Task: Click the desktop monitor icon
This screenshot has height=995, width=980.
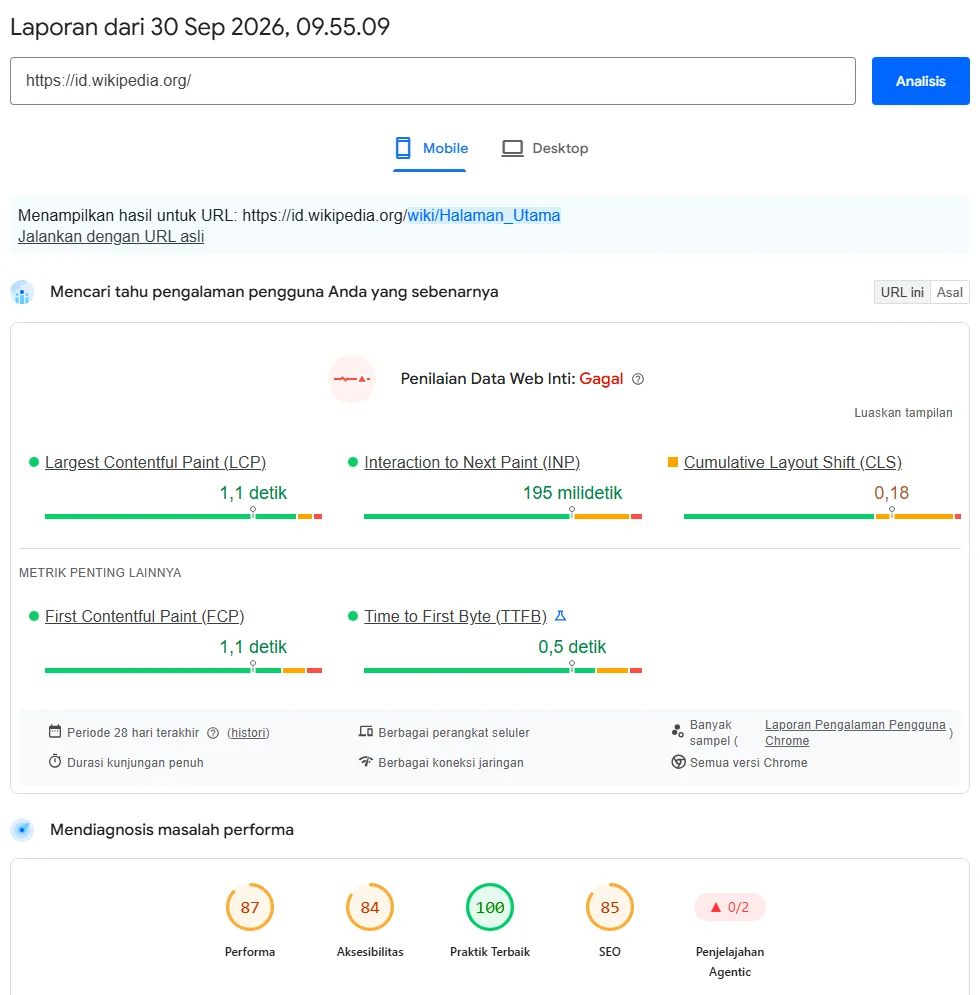Action: pyautogui.click(x=512, y=148)
